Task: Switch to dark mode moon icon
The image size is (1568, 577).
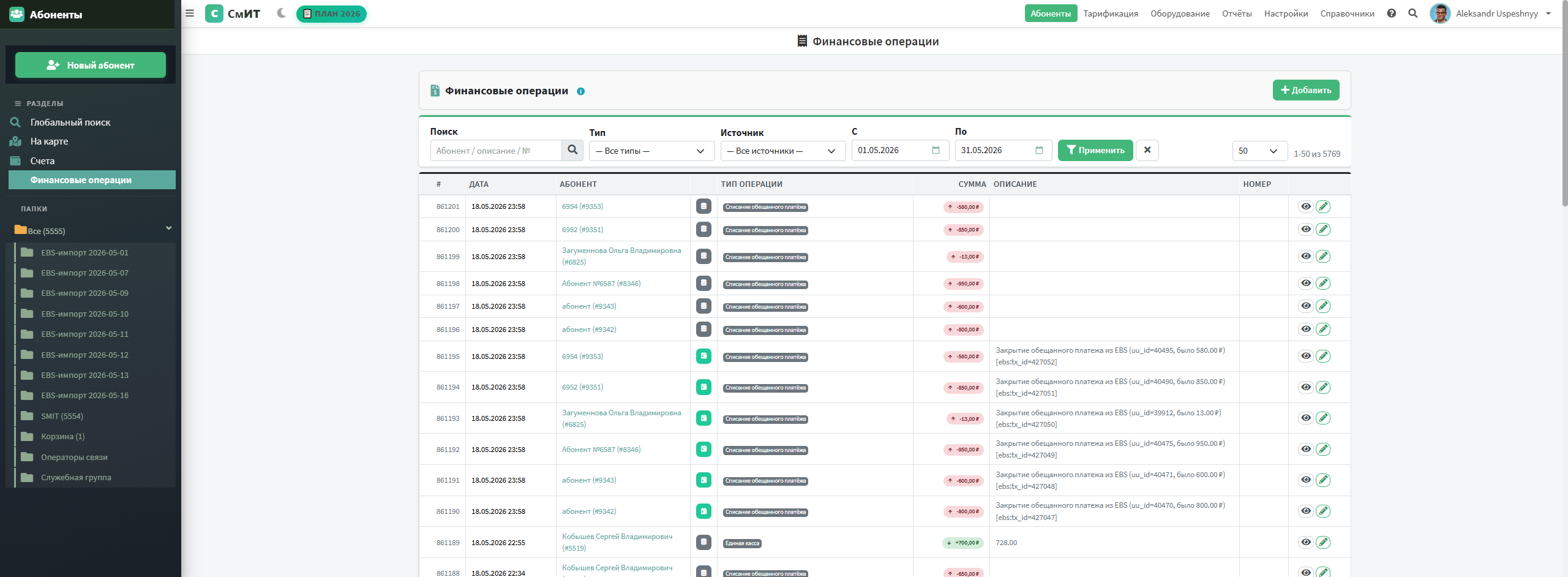Action: [x=282, y=13]
